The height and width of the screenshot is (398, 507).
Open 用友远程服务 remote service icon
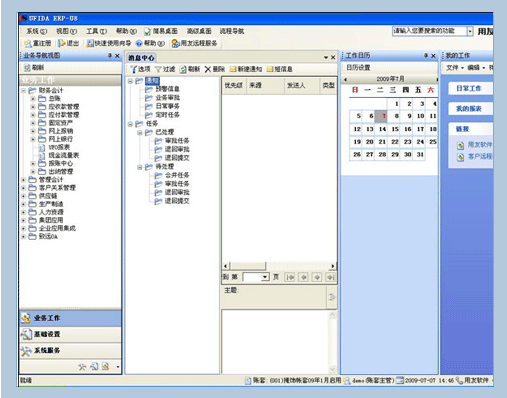pyautogui.click(x=176, y=43)
